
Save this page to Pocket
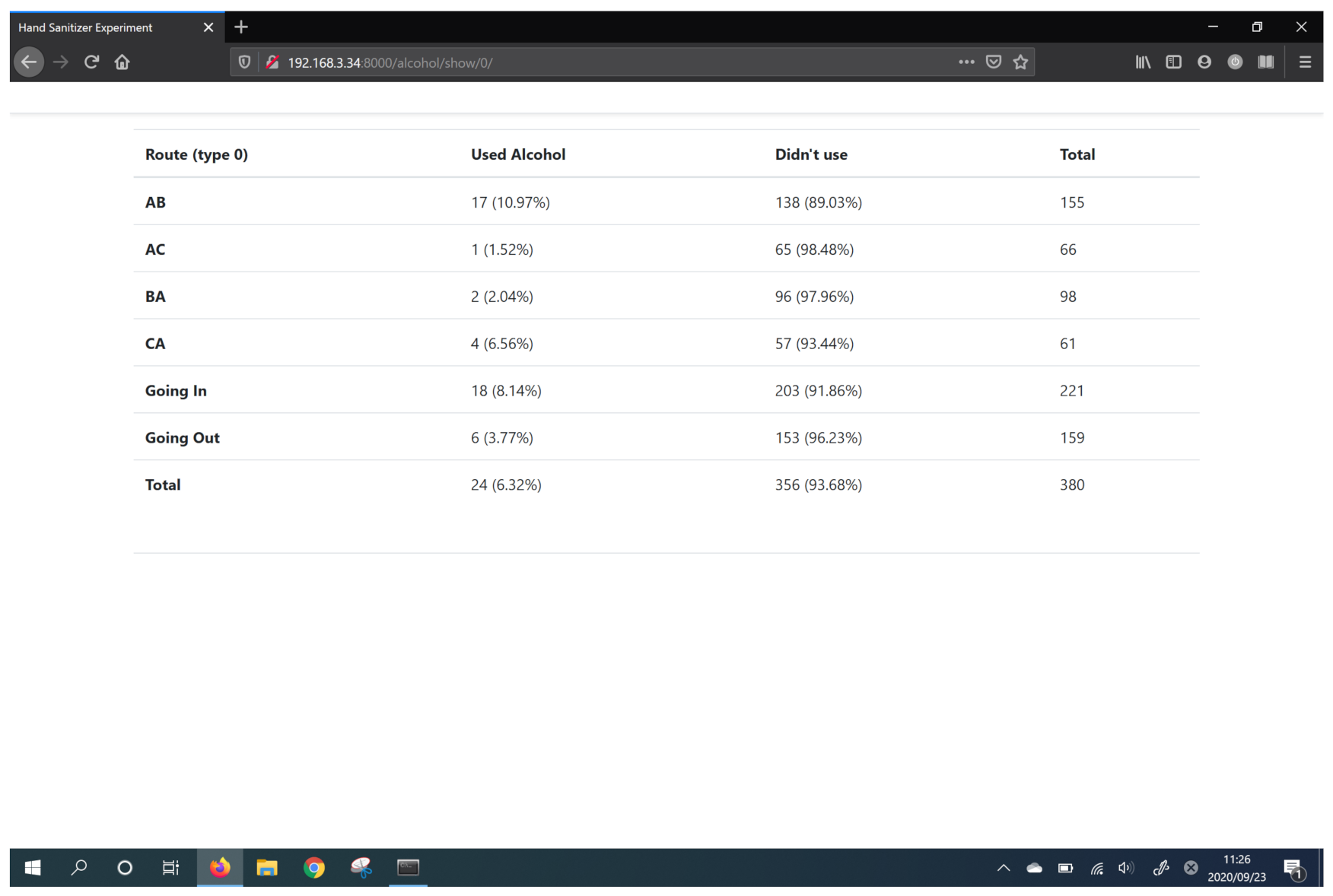coord(994,62)
